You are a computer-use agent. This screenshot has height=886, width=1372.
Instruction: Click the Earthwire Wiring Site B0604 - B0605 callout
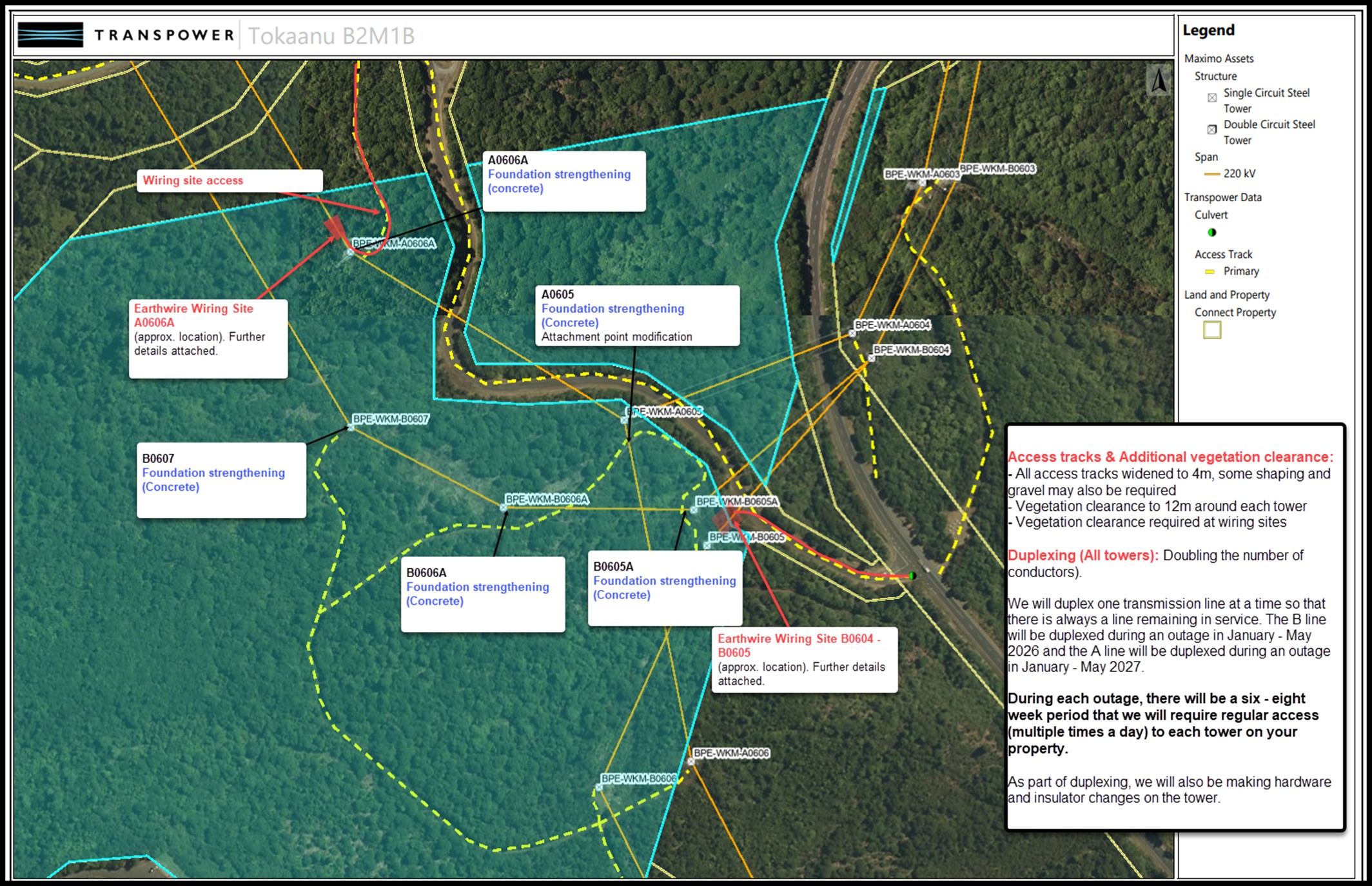(804, 659)
